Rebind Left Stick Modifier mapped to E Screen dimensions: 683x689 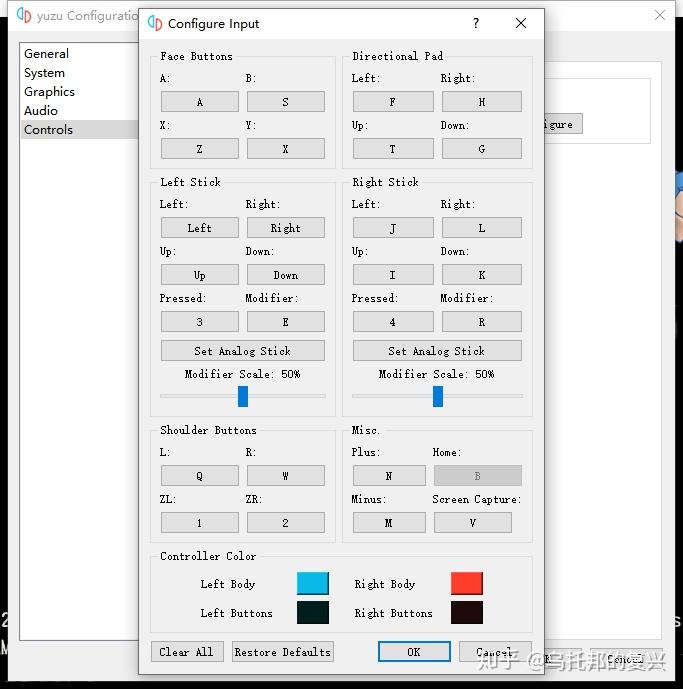[286, 322]
